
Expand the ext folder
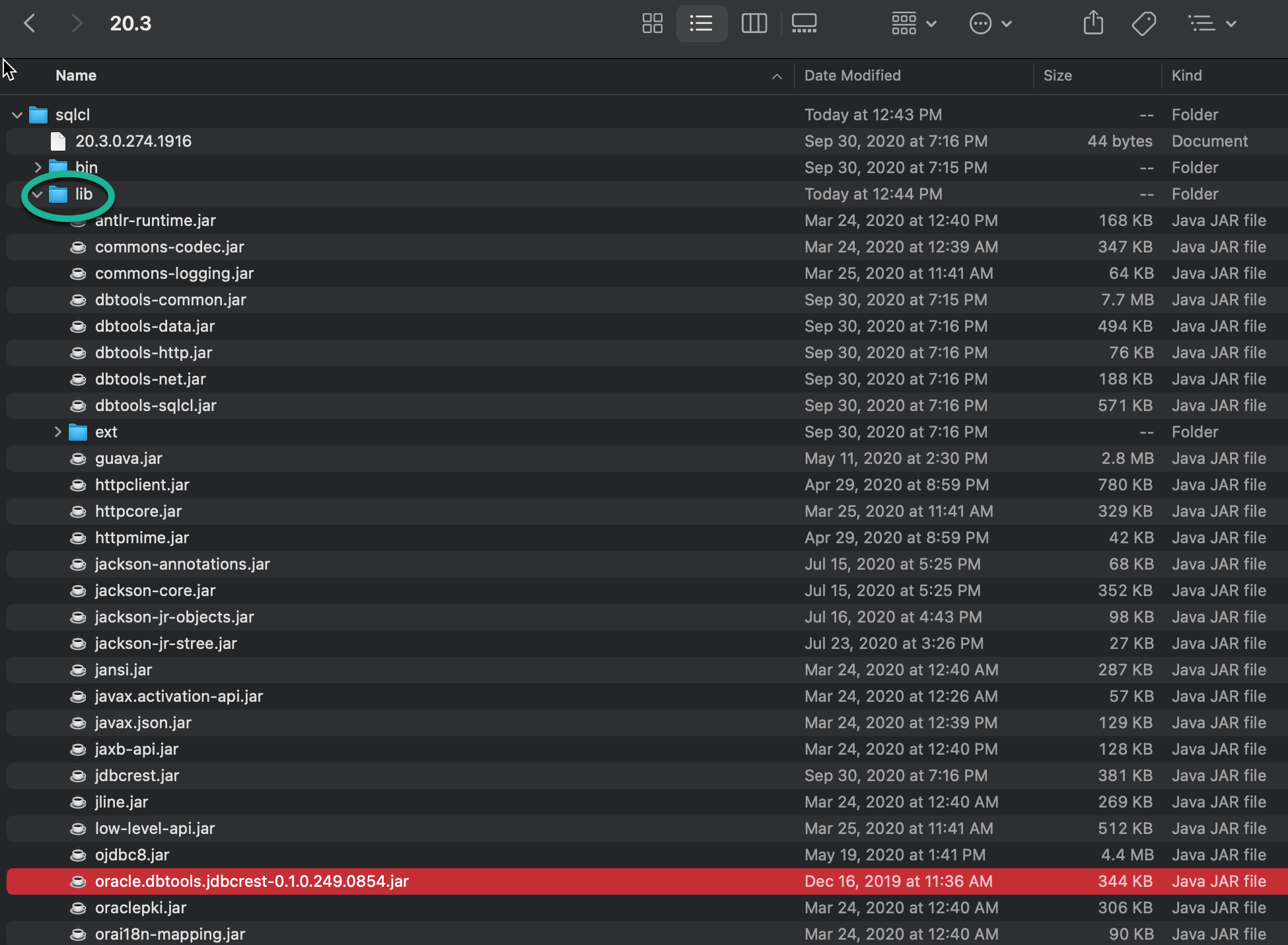(x=57, y=432)
